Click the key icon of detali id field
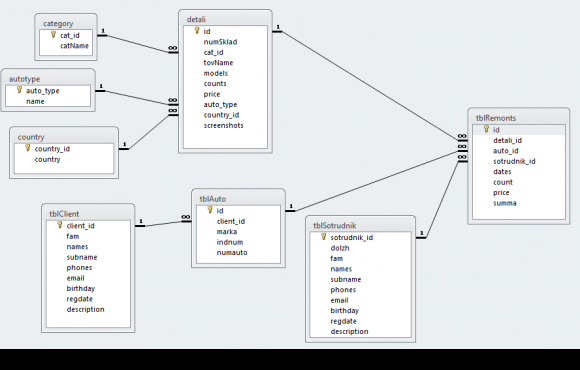The width and height of the screenshot is (580, 370). pos(197,31)
